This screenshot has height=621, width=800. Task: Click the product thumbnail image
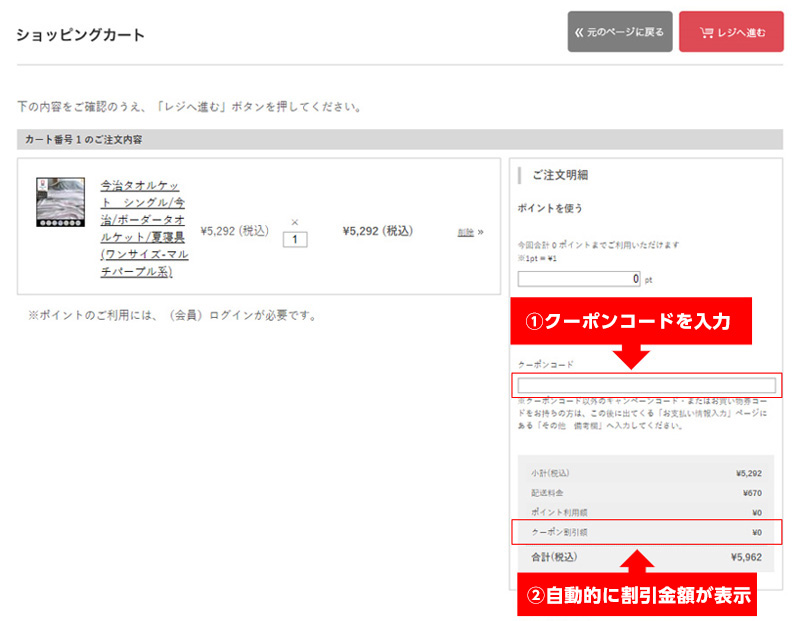click(x=62, y=200)
